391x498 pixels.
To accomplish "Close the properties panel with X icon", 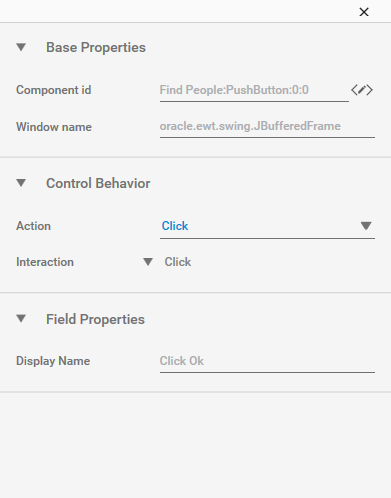I will point(364,12).
